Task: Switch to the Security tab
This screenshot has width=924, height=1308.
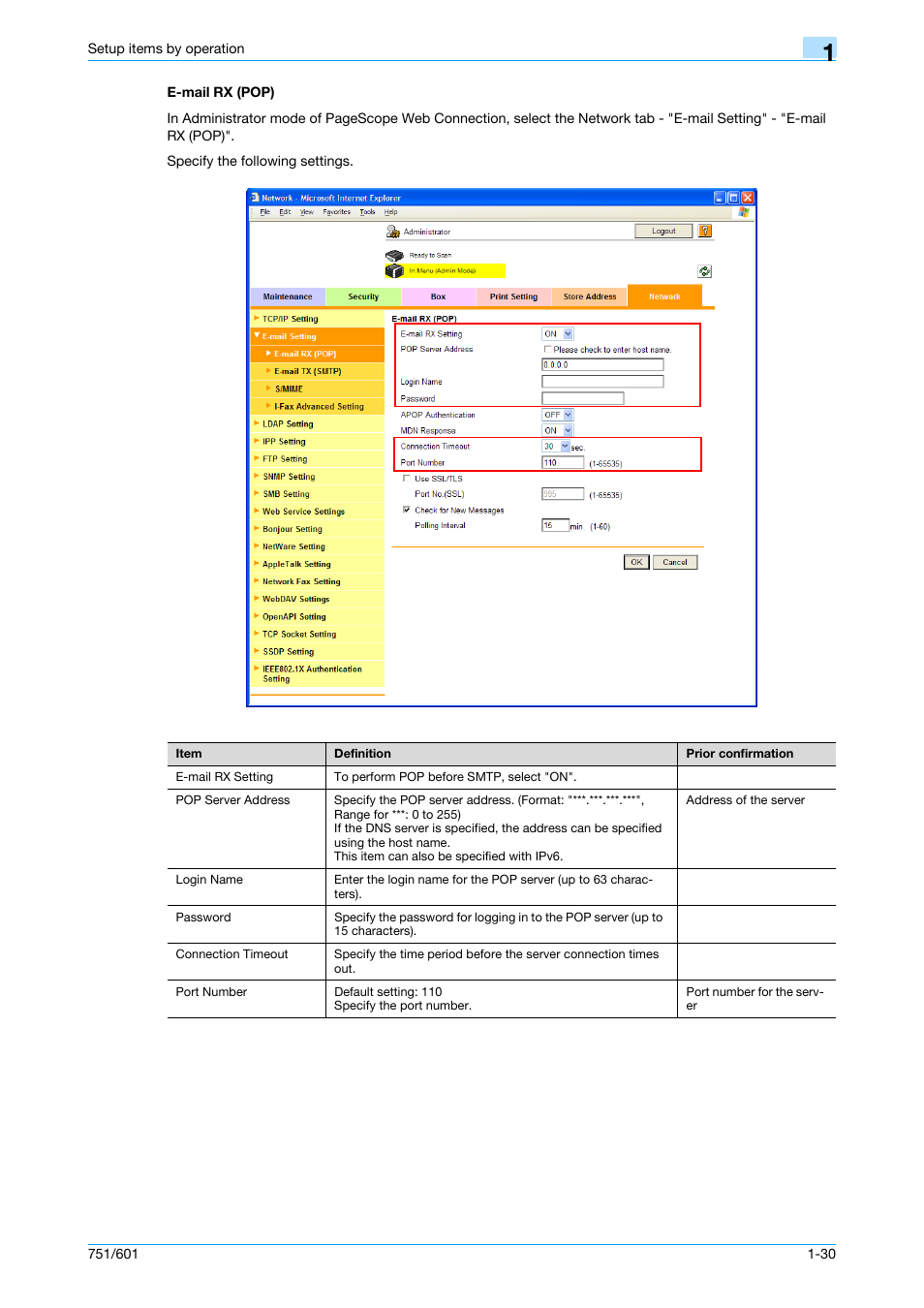Action: tap(363, 296)
